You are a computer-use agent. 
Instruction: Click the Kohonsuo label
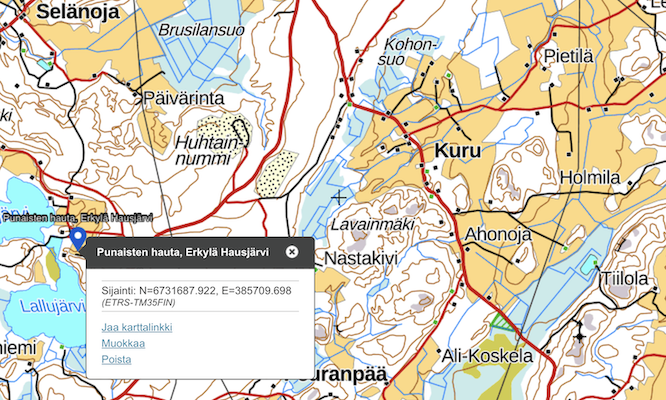tap(406, 52)
